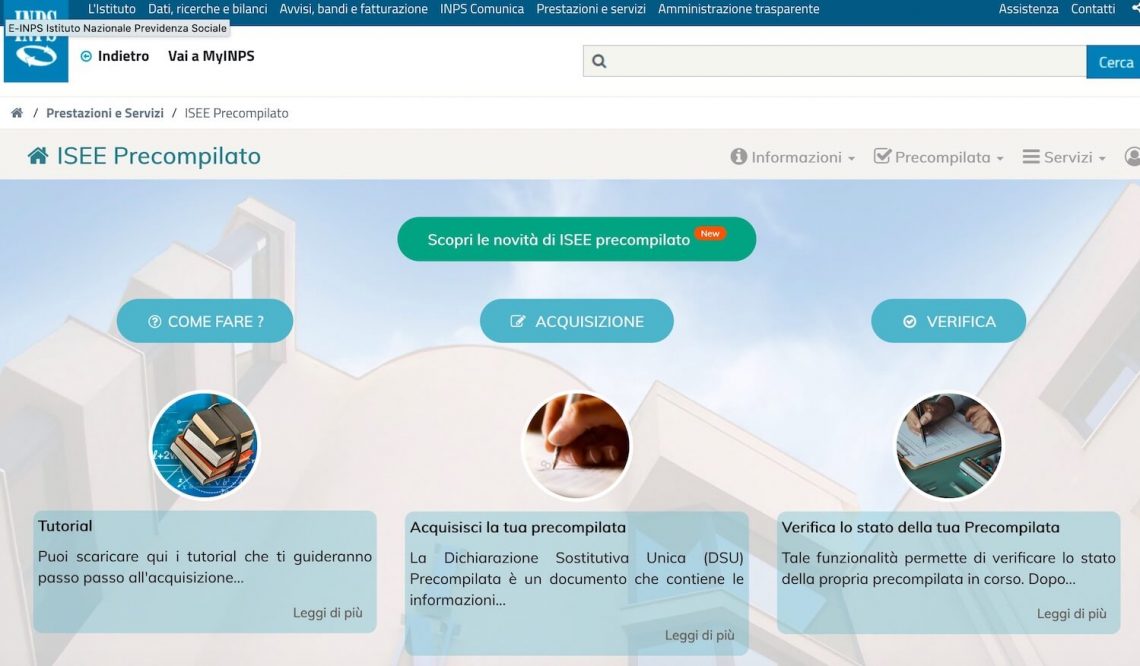
Task: Click the user profile icon at right edge
Action: pos(1132,156)
